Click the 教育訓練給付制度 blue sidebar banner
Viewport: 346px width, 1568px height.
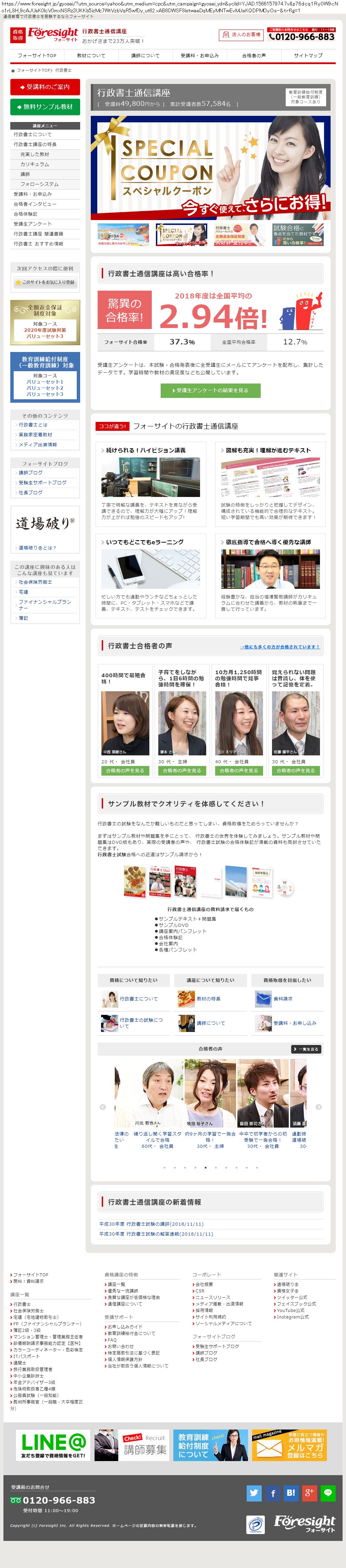tap(45, 377)
